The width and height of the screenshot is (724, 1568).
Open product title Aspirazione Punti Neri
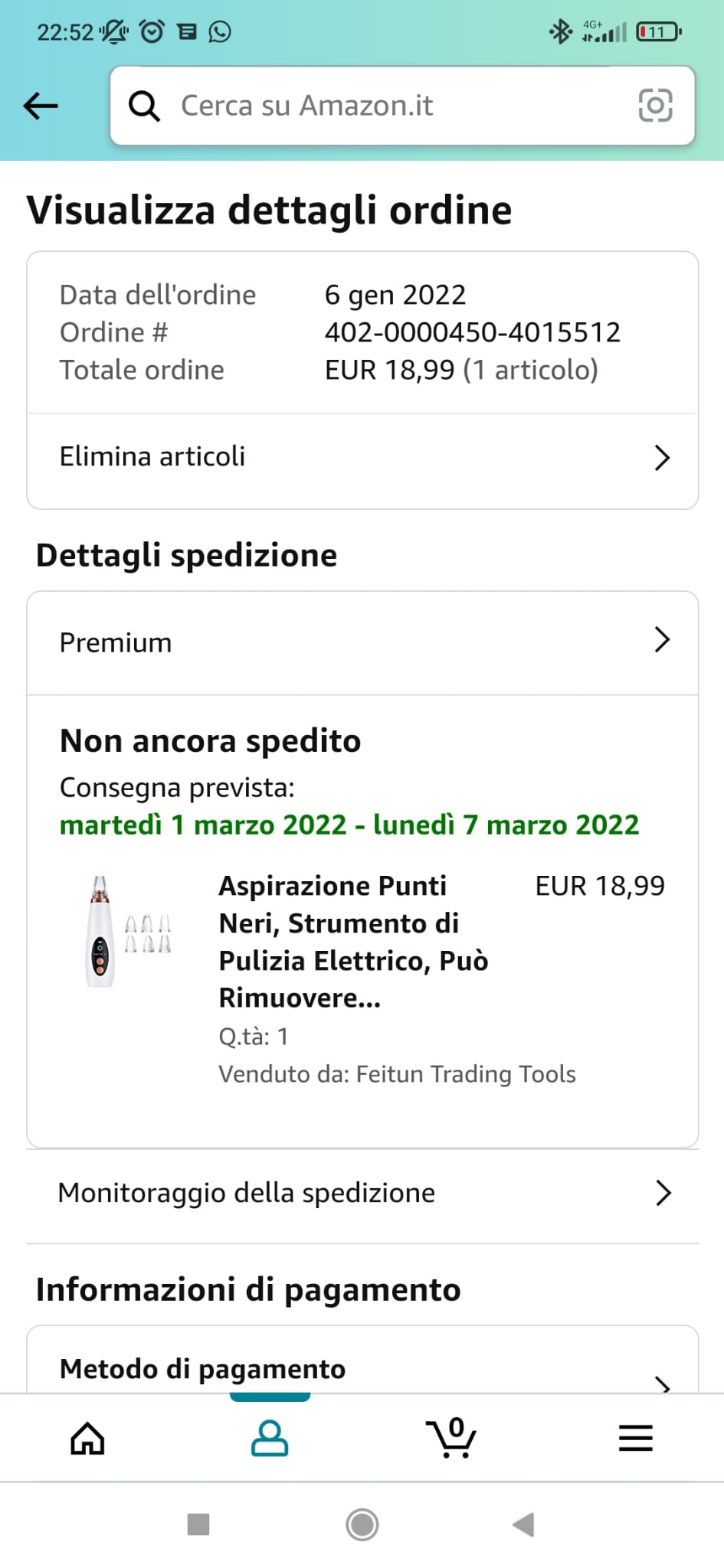click(x=353, y=942)
